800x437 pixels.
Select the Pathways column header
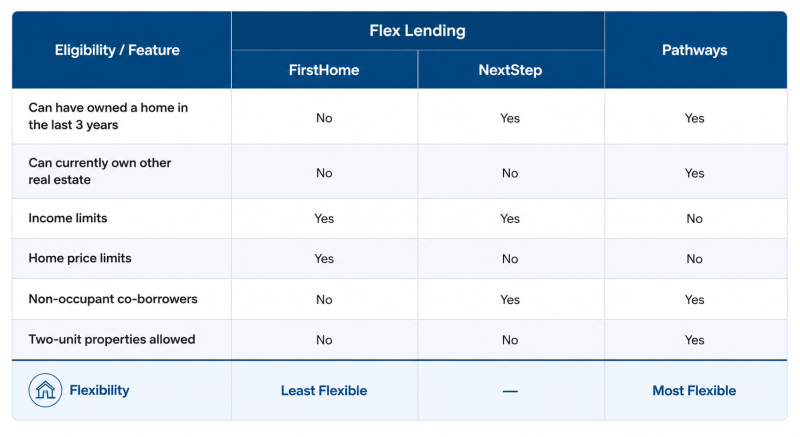click(694, 50)
